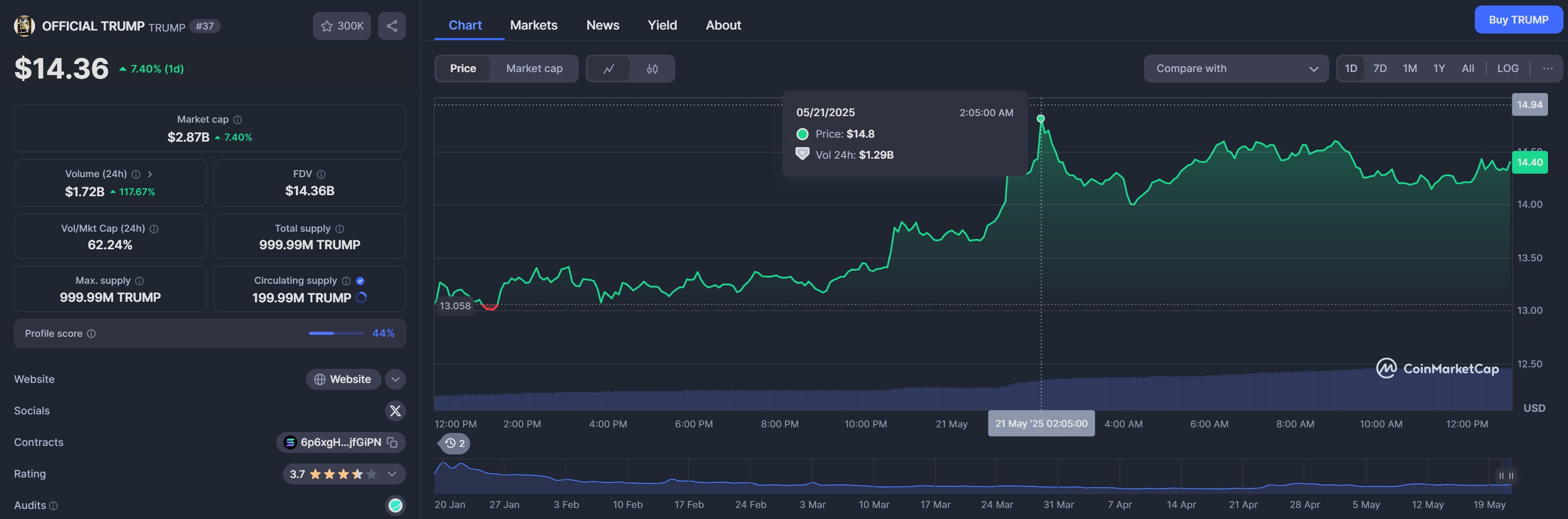Viewport: 1568px width, 519px height.
Task: Add TRUMP to watchlist with star button
Action: [x=341, y=26]
